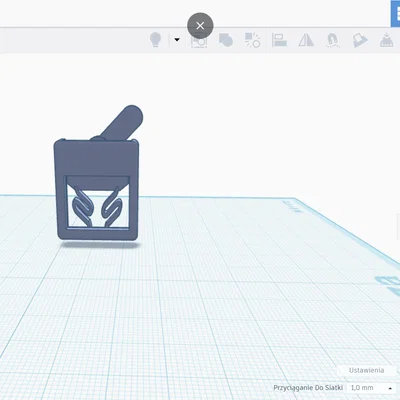
Task: Expand the 1,0 mm snap grid dropdown
Action: click(371, 388)
